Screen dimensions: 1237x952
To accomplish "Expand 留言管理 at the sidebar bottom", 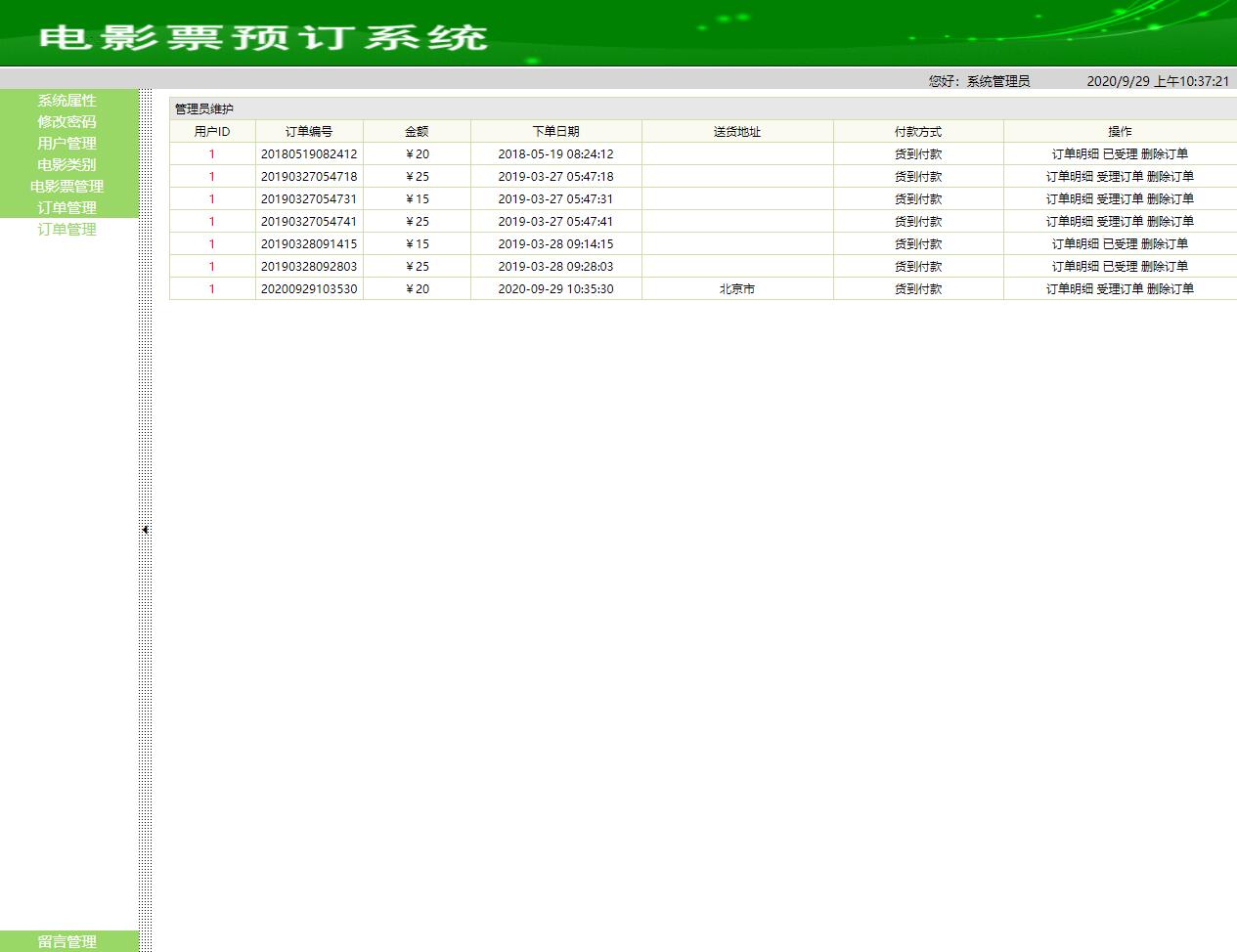I will (x=67, y=942).
